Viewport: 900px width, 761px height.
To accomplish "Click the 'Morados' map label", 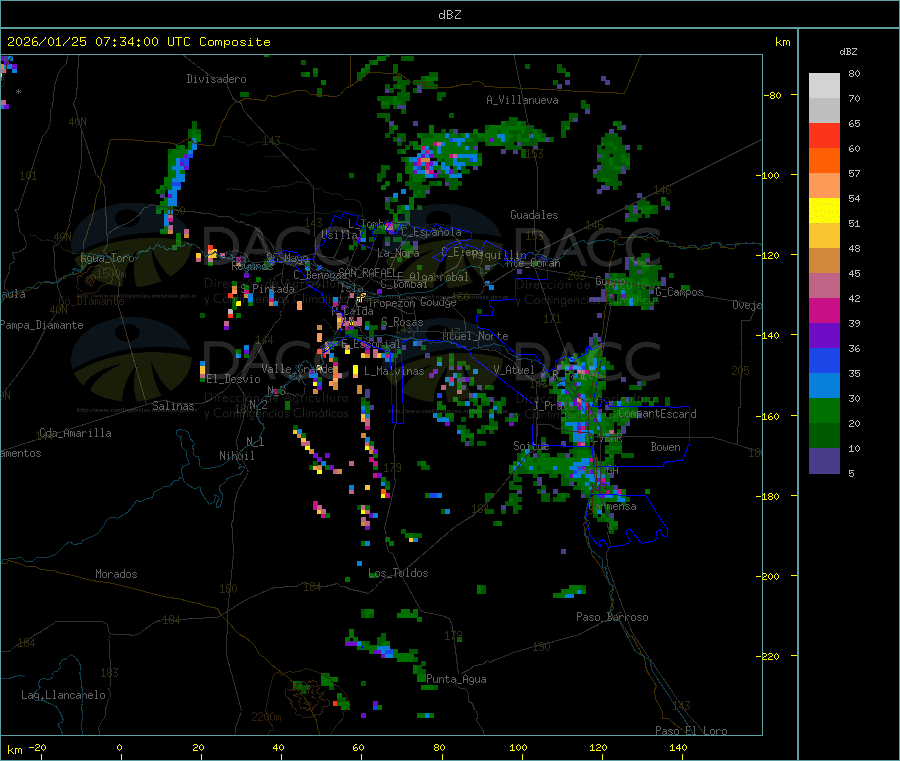I will pos(116,574).
